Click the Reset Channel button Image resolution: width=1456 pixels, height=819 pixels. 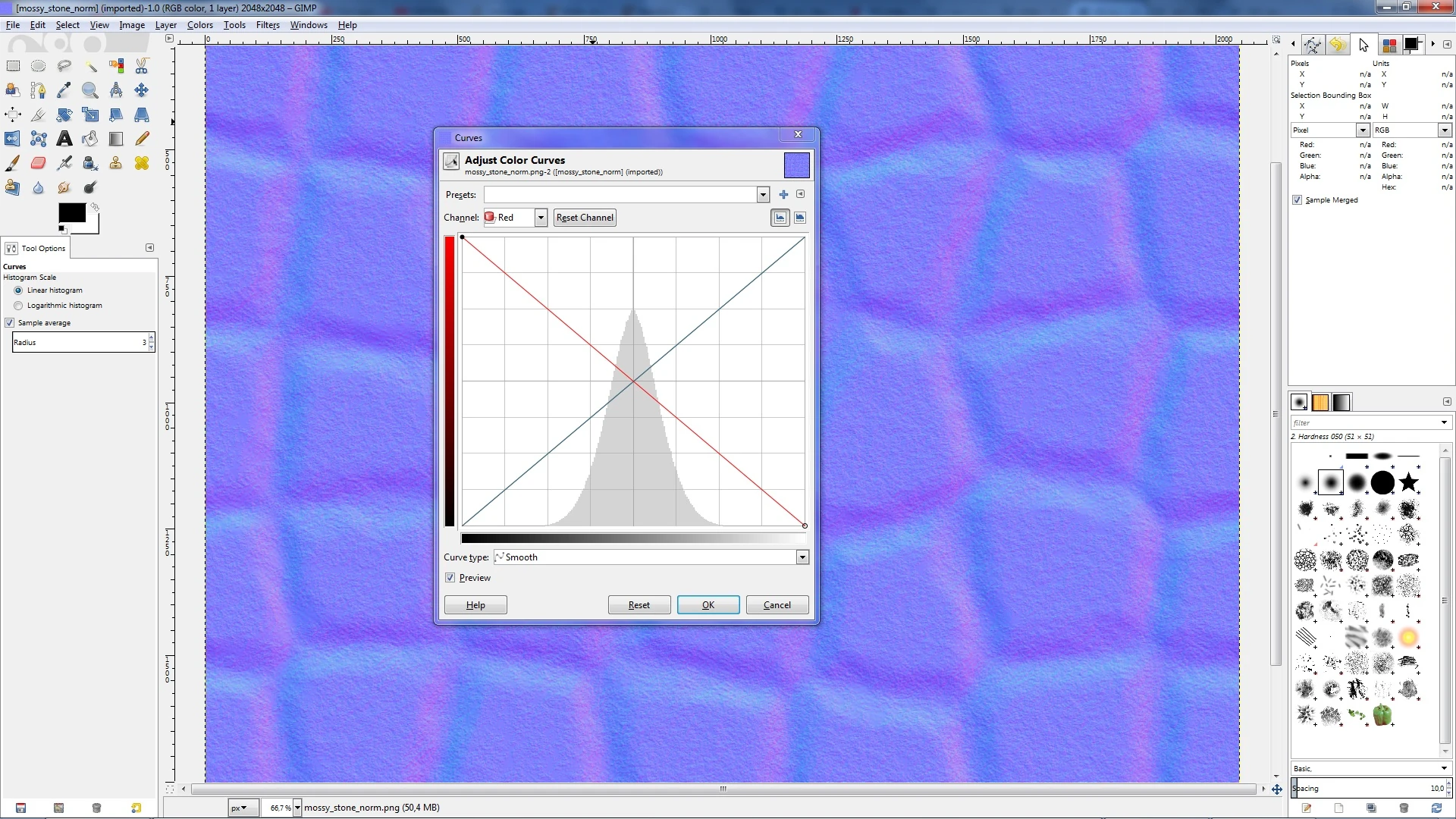point(584,218)
